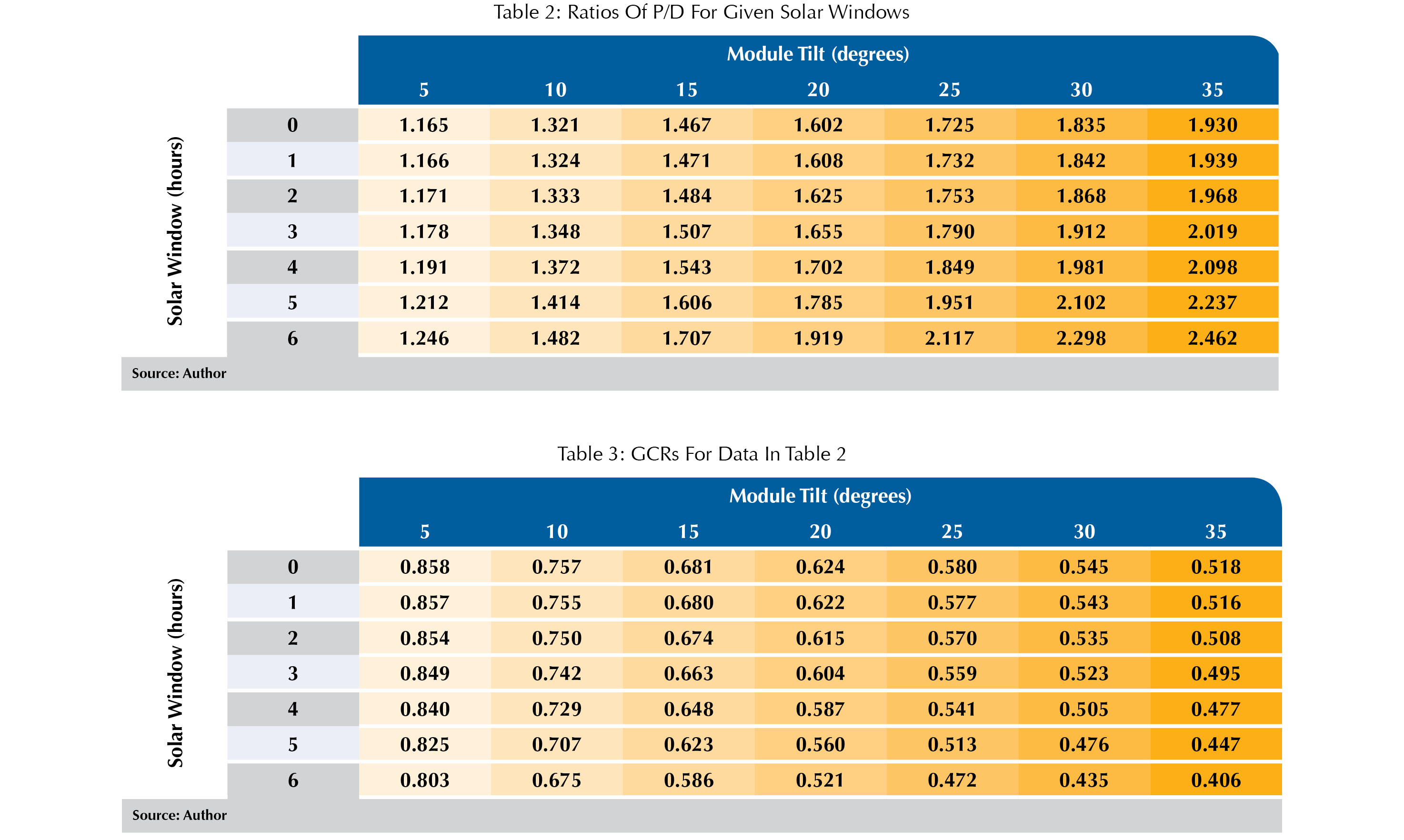The width and height of the screenshot is (1404, 840).
Task: Click the cell with value 2.019
Action: 1212,231
